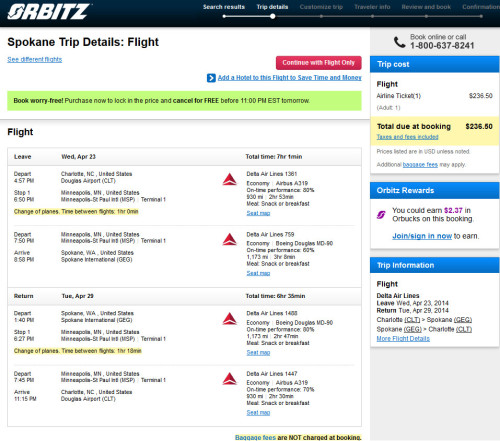
Task: Click Delta logo for flight 759
Action: tap(230, 239)
